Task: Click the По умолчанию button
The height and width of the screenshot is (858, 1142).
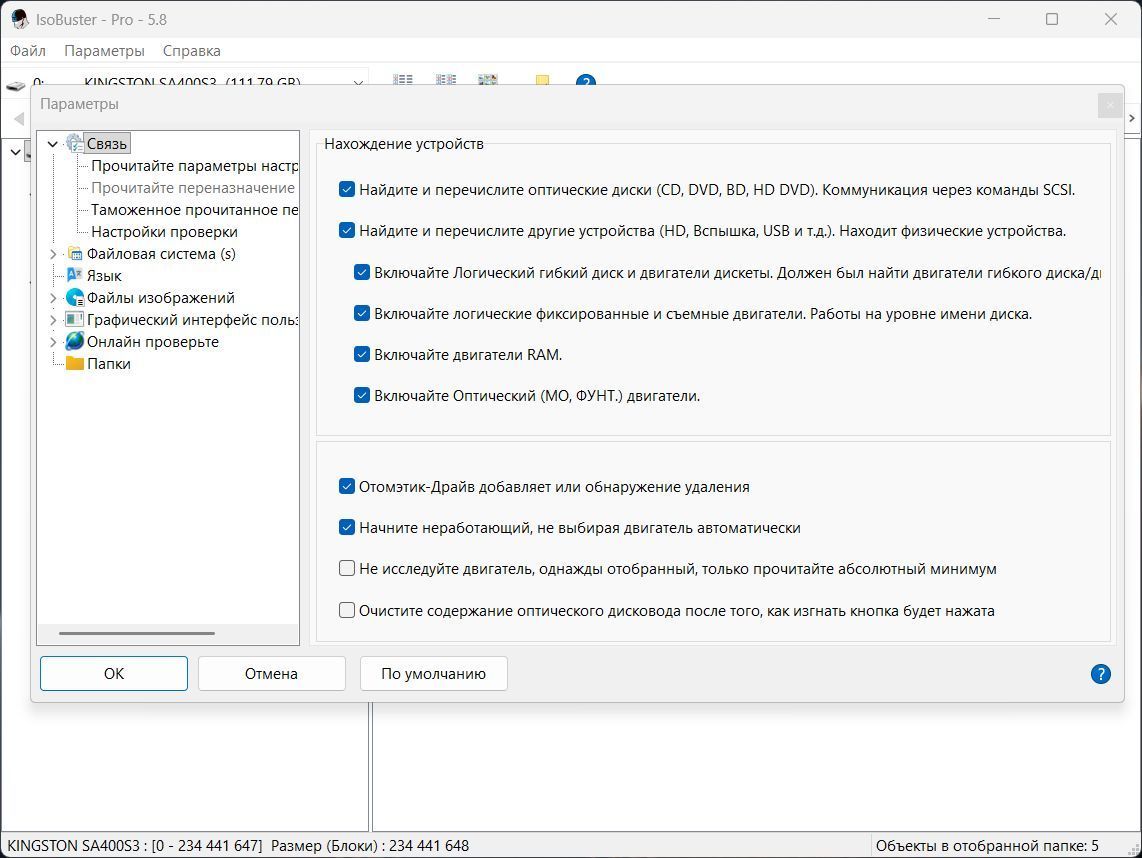Action: tap(433, 674)
